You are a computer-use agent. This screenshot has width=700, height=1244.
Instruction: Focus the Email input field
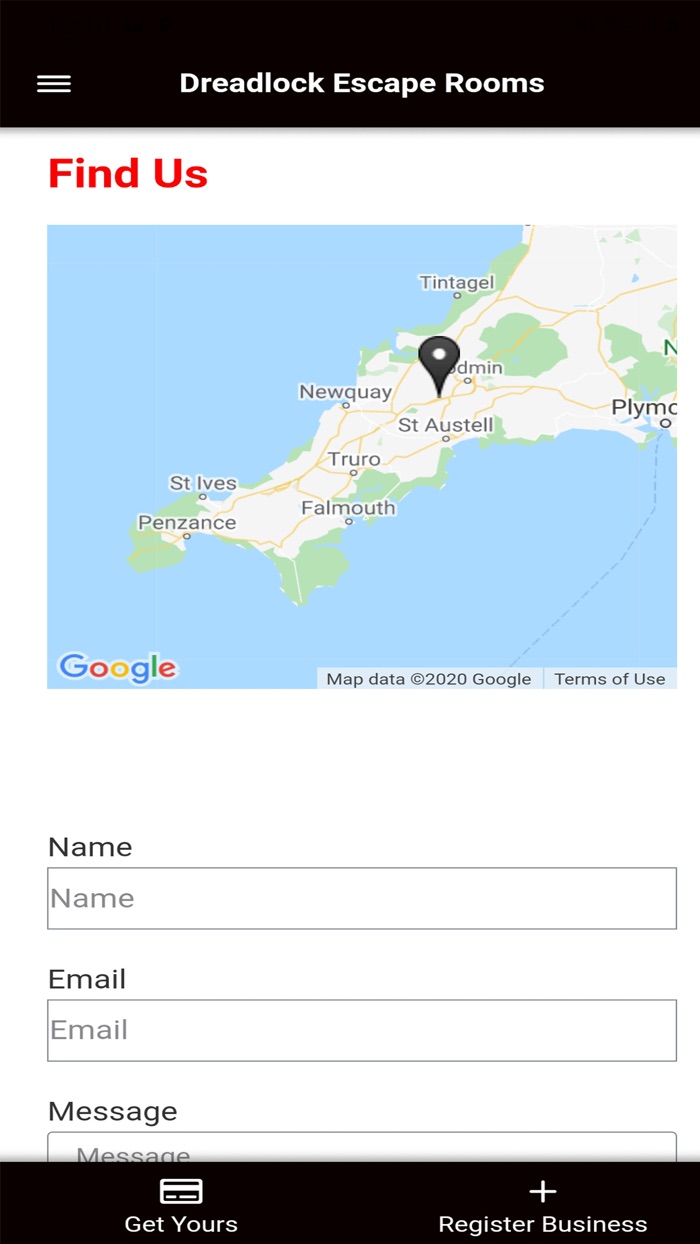(x=362, y=1030)
